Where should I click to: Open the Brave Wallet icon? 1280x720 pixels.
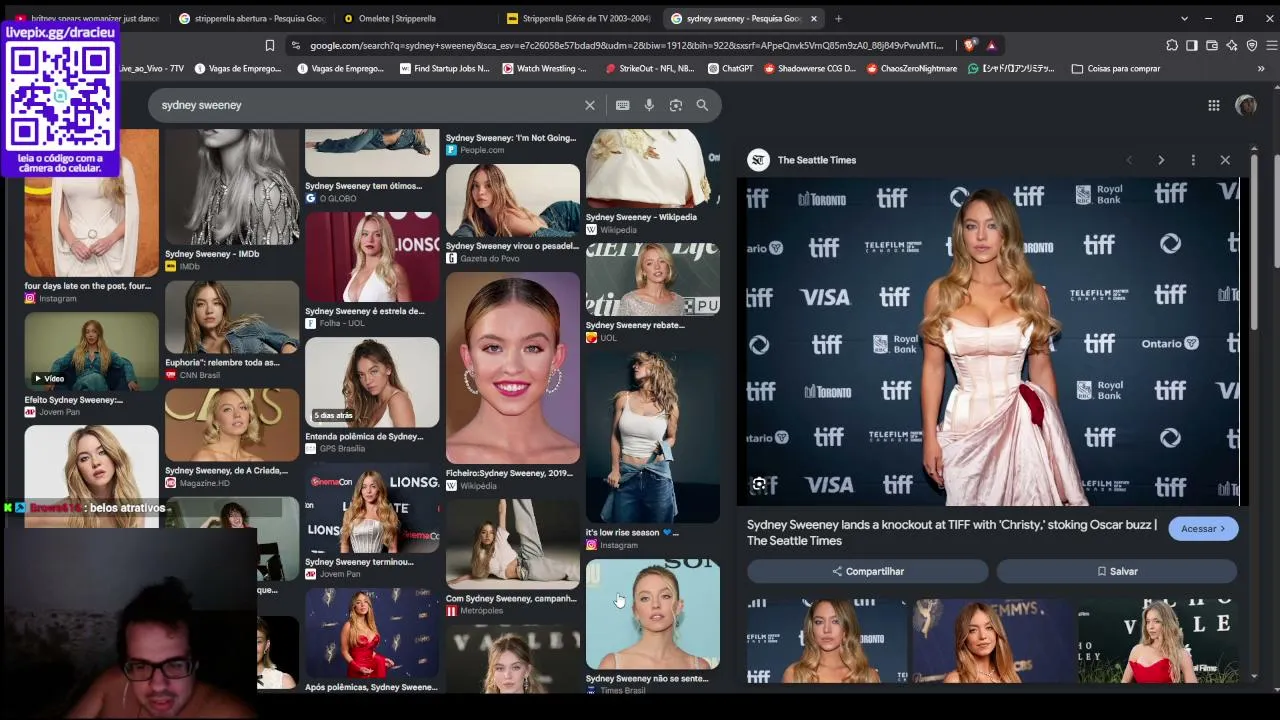click(1212, 45)
